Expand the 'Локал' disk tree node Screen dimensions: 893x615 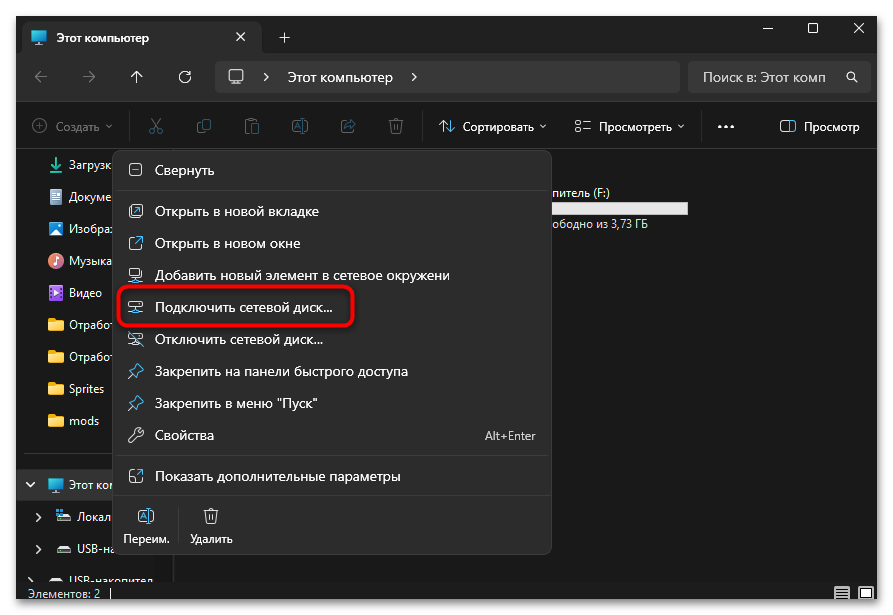tap(38, 517)
